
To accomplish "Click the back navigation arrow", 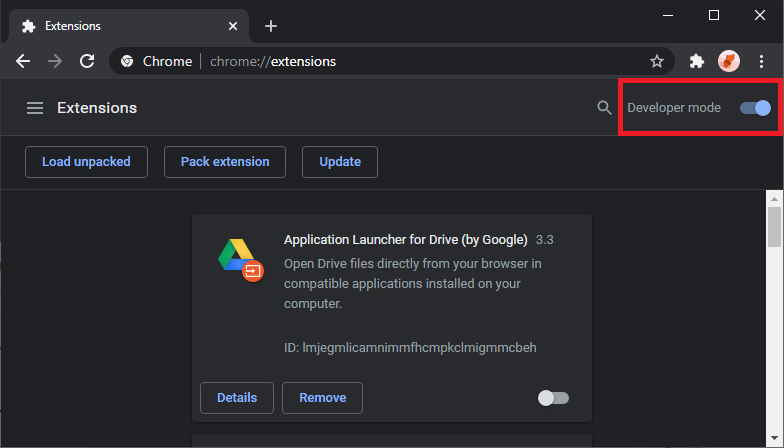I will [x=23, y=61].
